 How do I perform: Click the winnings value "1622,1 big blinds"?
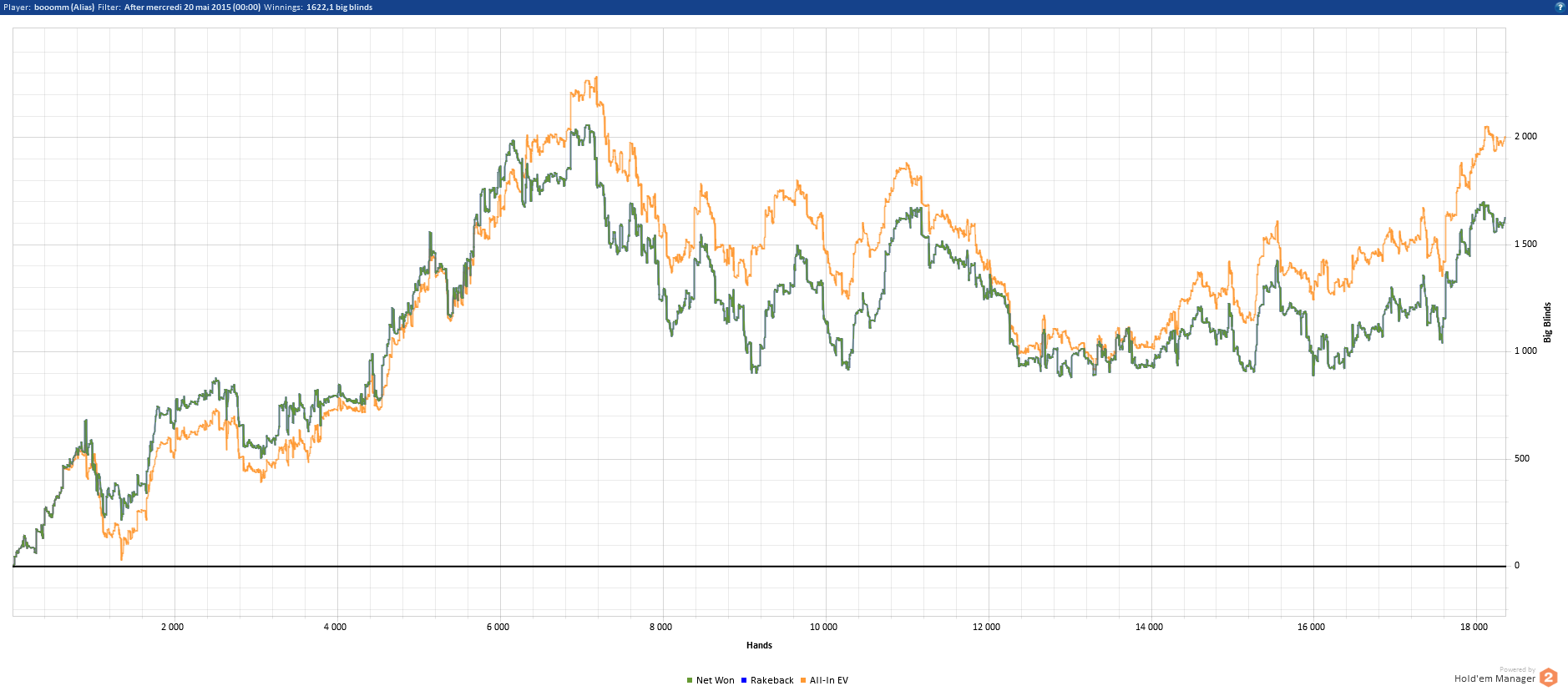tap(340, 7)
